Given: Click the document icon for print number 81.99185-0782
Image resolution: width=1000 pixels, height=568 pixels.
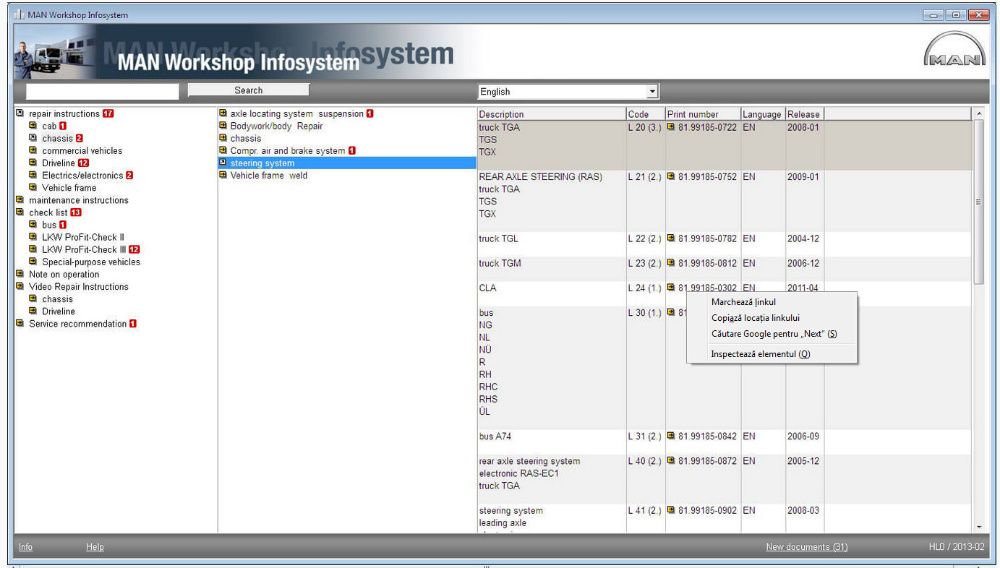Looking at the screenshot, I should point(671,238).
